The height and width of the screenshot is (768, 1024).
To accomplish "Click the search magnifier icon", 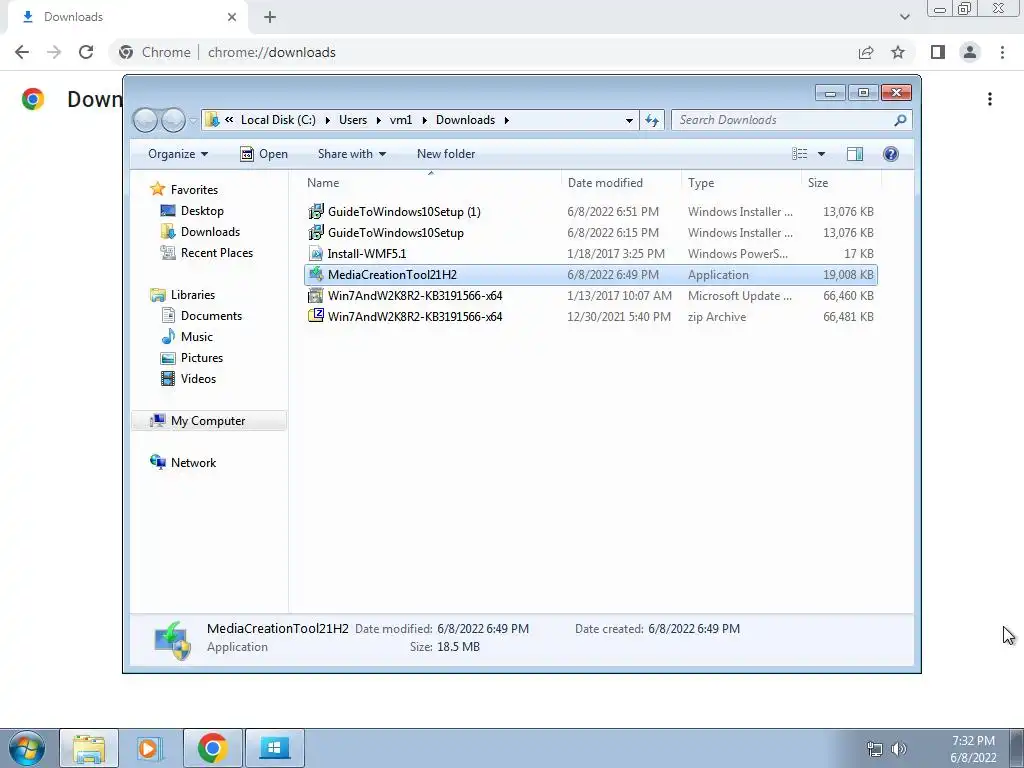I will (x=900, y=120).
